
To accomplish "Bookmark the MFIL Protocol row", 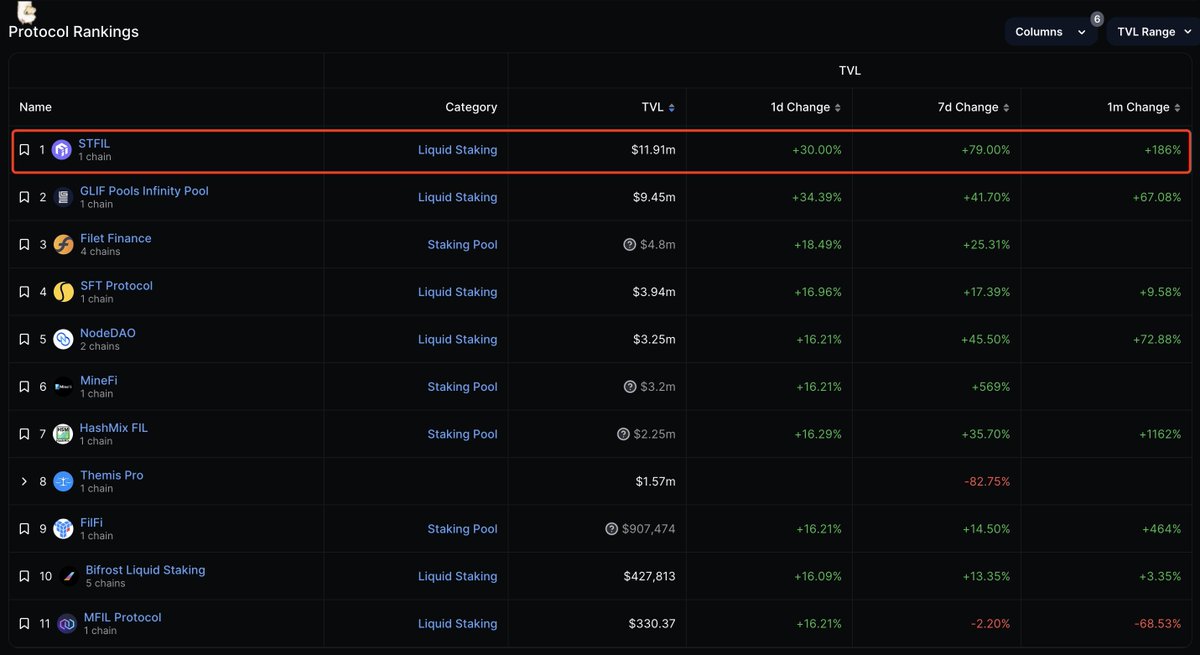I will (25, 624).
